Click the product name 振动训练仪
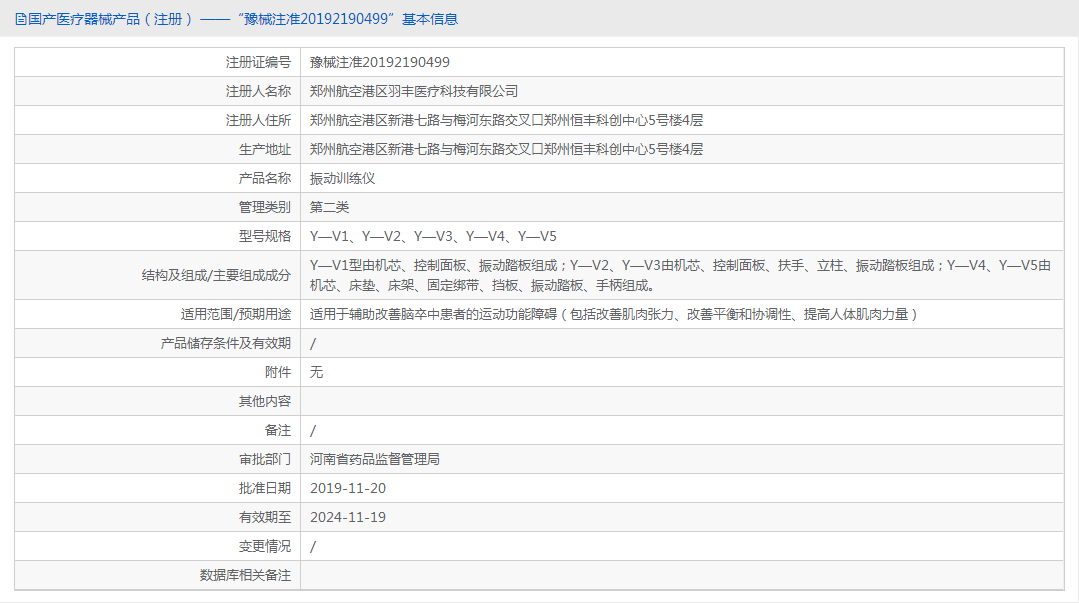 [x=342, y=178]
